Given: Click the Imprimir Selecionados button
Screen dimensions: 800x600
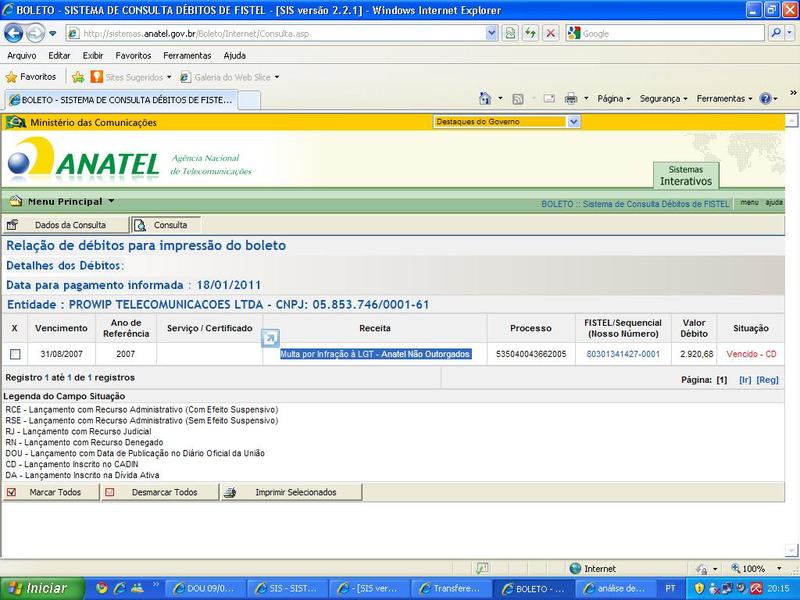Looking at the screenshot, I should click(291, 492).
